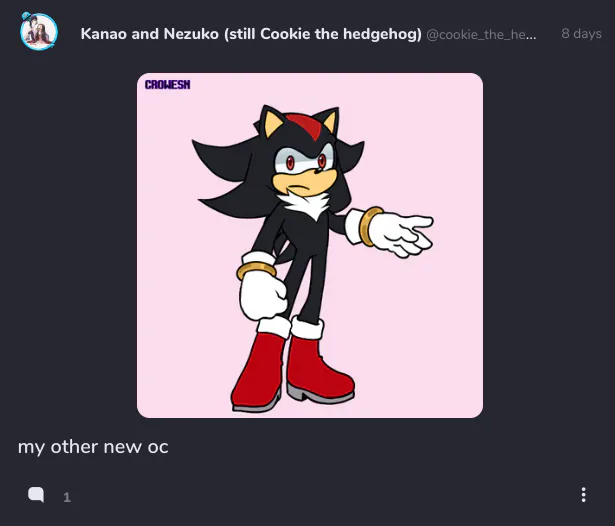Click the poster's circular avatar picture
615x526 pixels.
[x=39, y=32]
